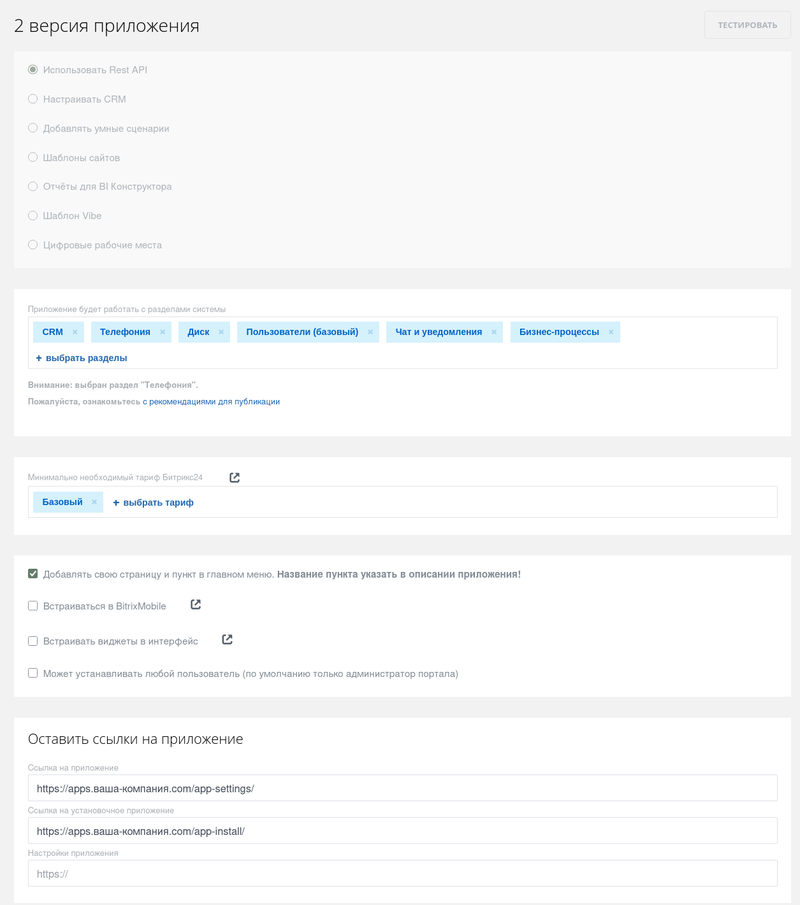Enable Встраиваться в BitrixMobile checkbox
The image size is (800, 905).
(x=33, y=606)
